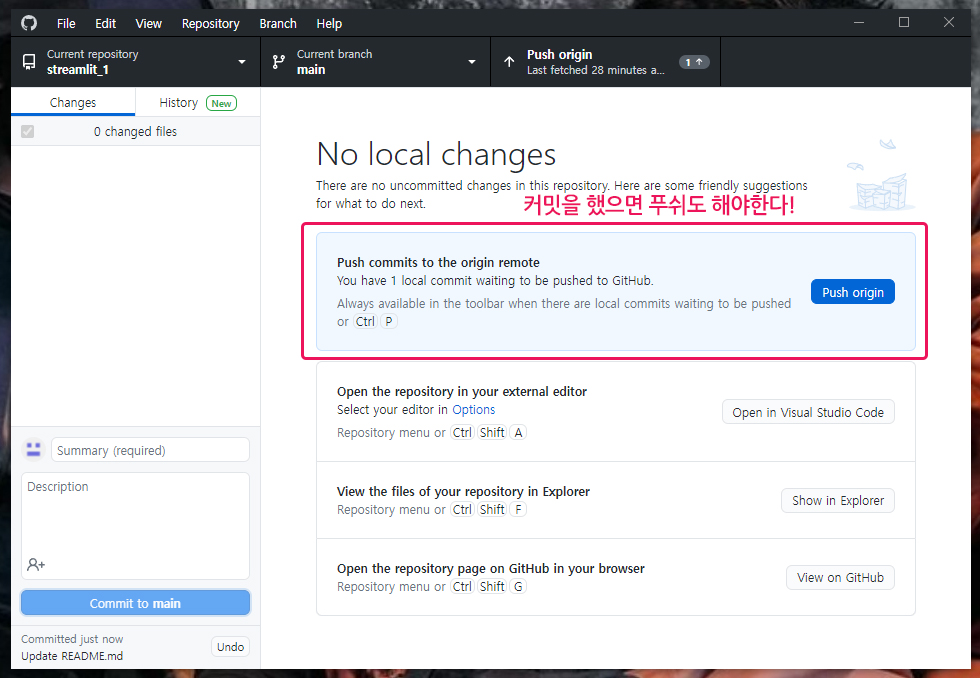This screenshot has width=980, height=678.
Task: Click the upward push arrow icon
Action: point(509,62)
